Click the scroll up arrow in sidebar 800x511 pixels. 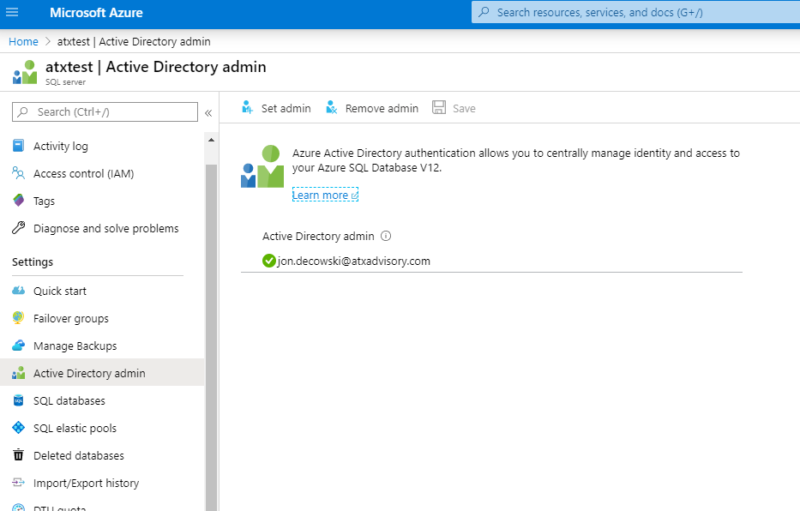[x=211, y=140]
